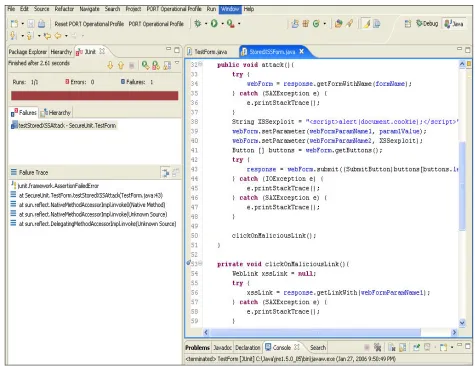Viewport: 475px width, 366px height.
Task: Switch to the Debug perspective
Action: 427,24
